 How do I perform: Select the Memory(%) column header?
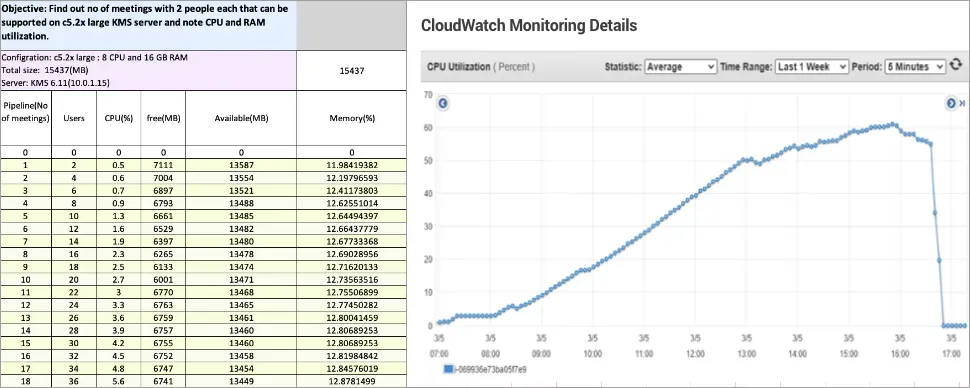351,118
